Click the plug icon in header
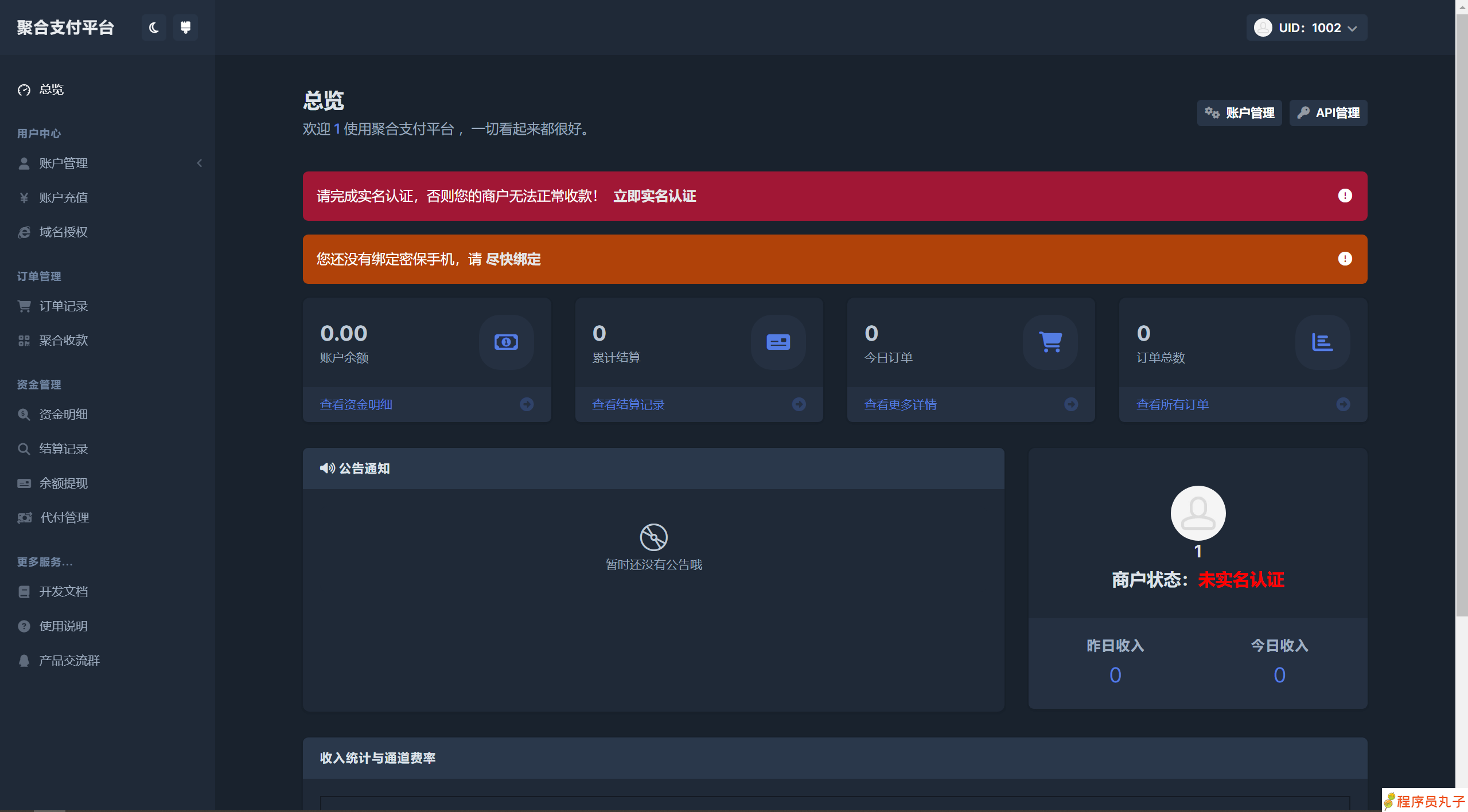The width and height of the screenshot is (1468, 812). coord(185,28)
